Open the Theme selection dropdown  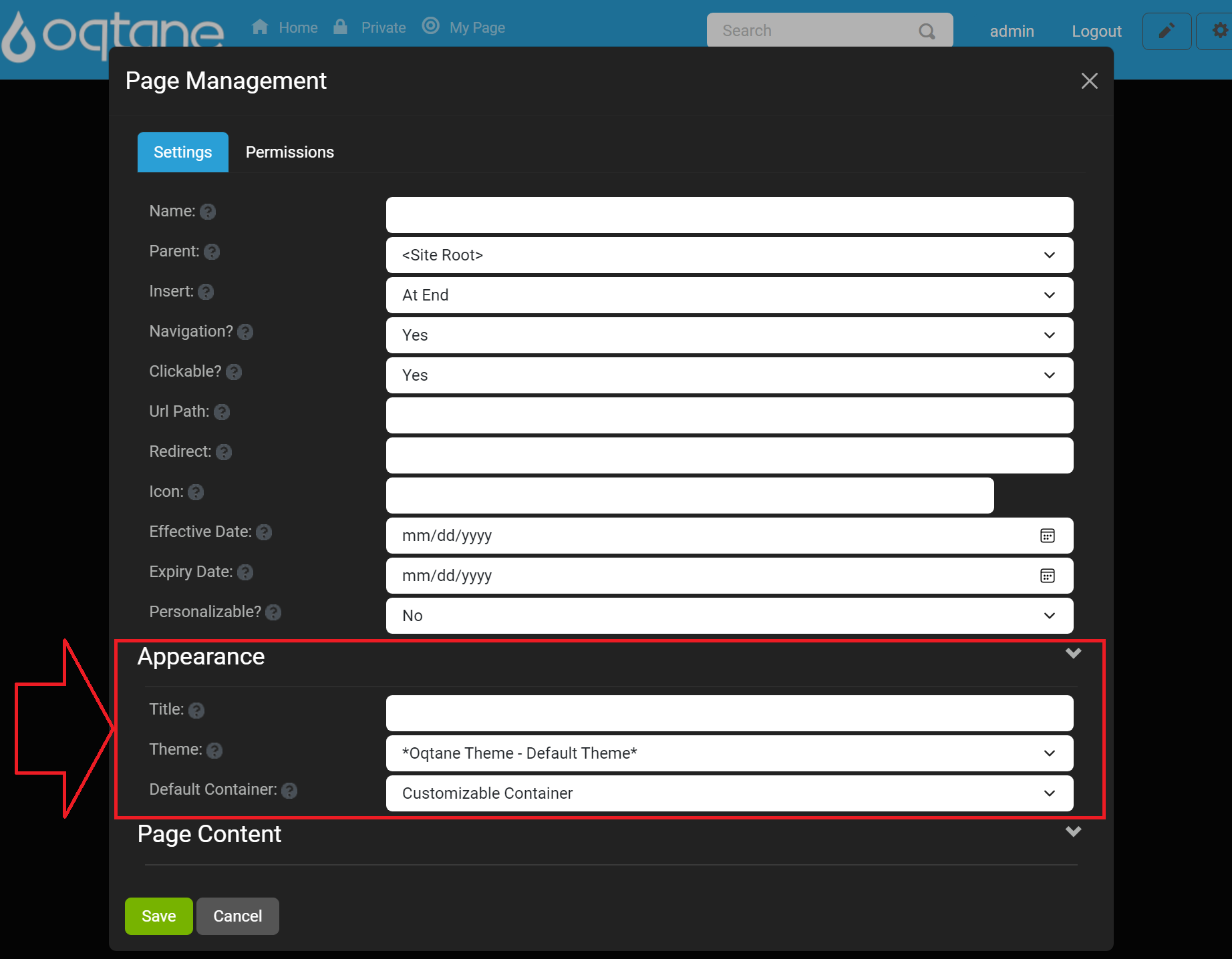(730, 753)
